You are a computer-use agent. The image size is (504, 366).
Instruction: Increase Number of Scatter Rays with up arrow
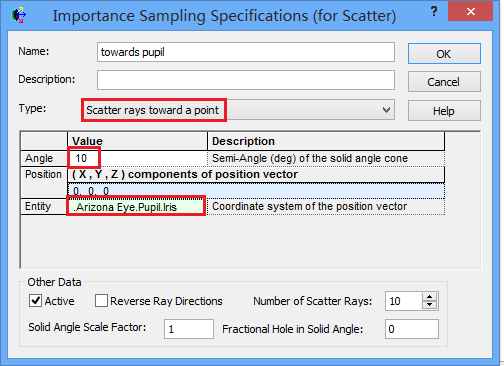click(x=429, y=297)
